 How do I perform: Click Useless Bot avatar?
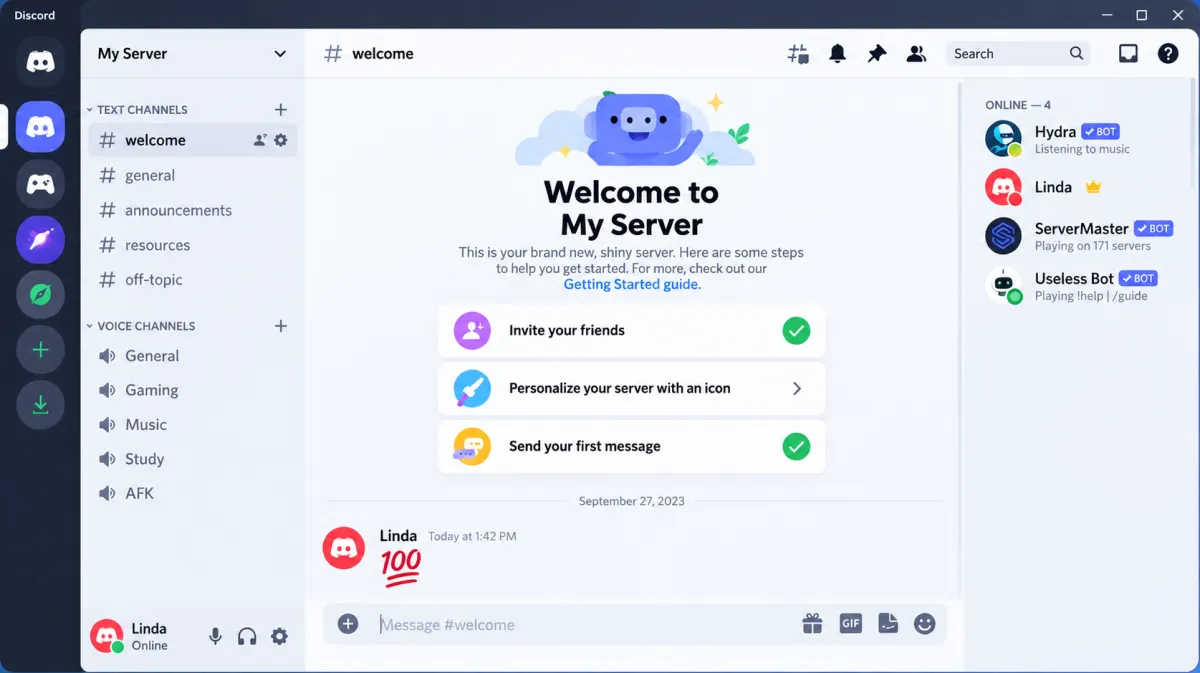pyautogui.click(x=1003, y=285)
